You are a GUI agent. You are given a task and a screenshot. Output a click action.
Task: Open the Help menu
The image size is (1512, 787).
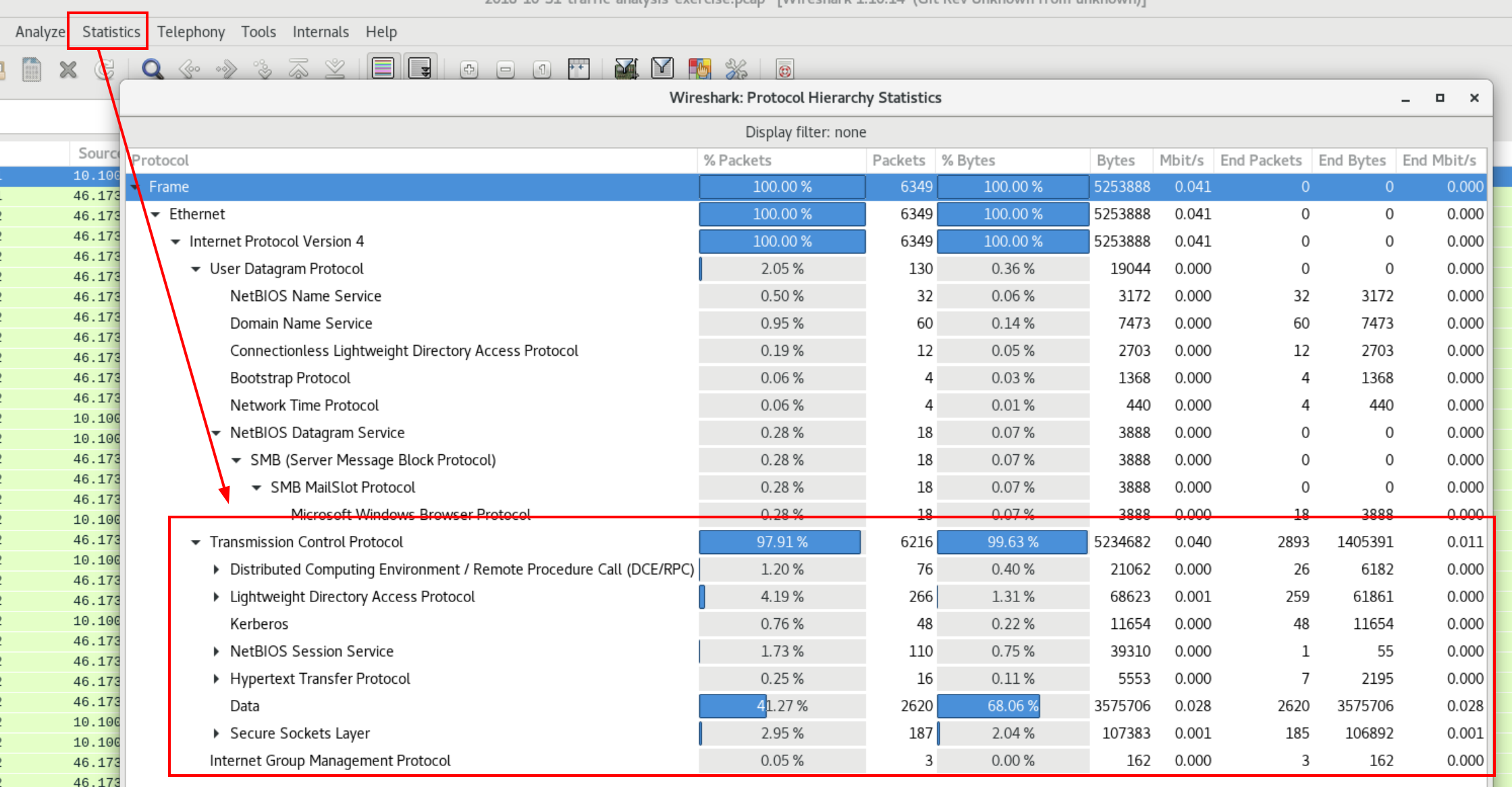tap(381, 32)
